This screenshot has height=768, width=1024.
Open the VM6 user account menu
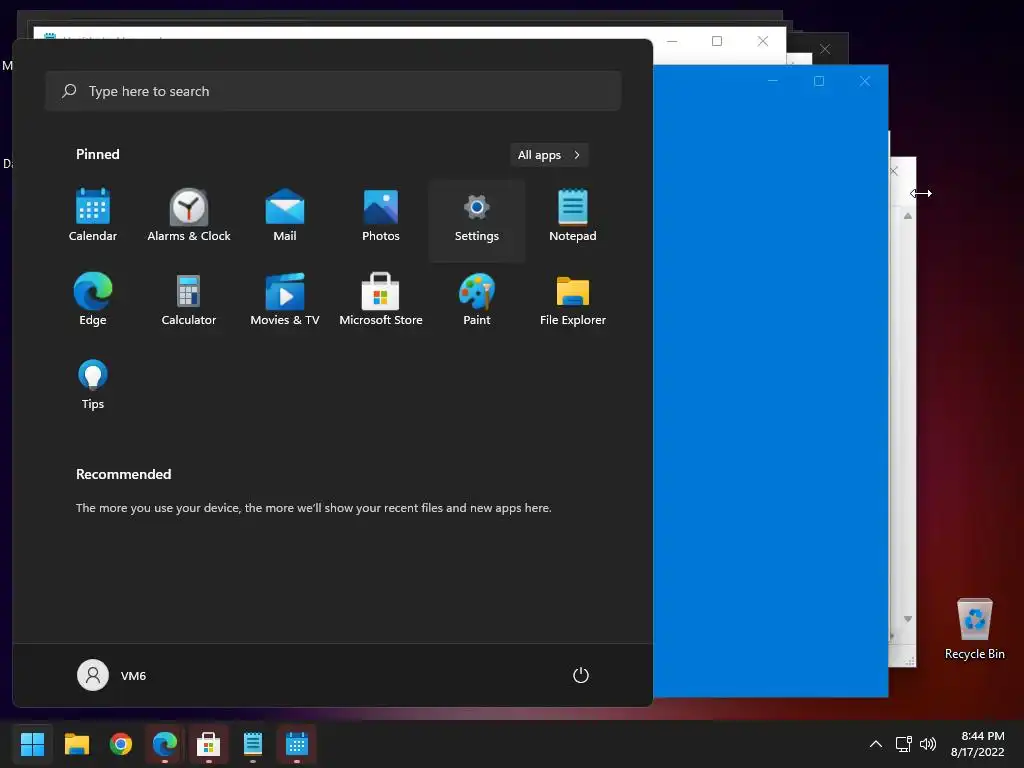click(112, 675)
